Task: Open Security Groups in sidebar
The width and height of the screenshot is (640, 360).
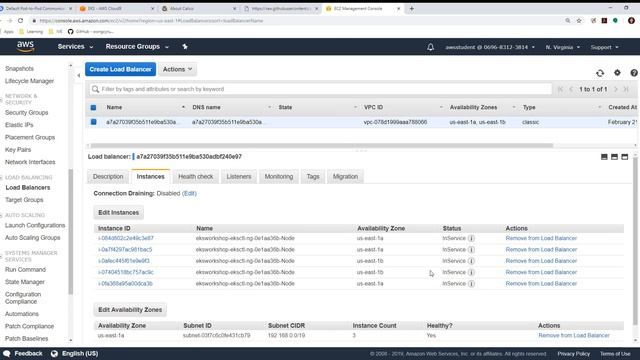Action: 27,113
